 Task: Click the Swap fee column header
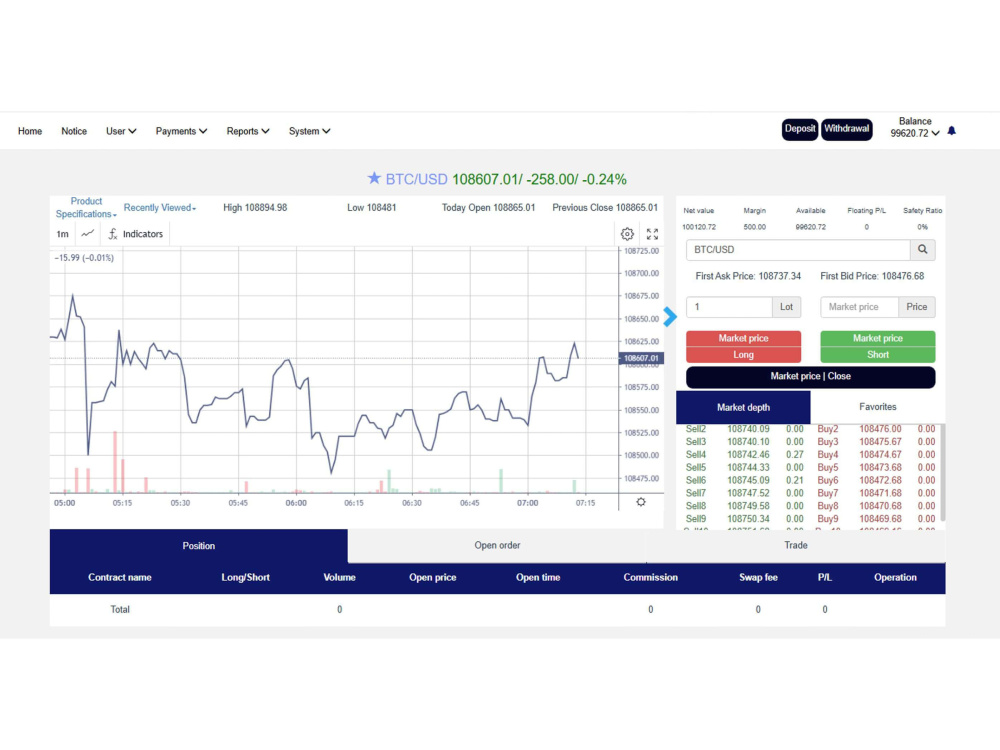point(758,577)
